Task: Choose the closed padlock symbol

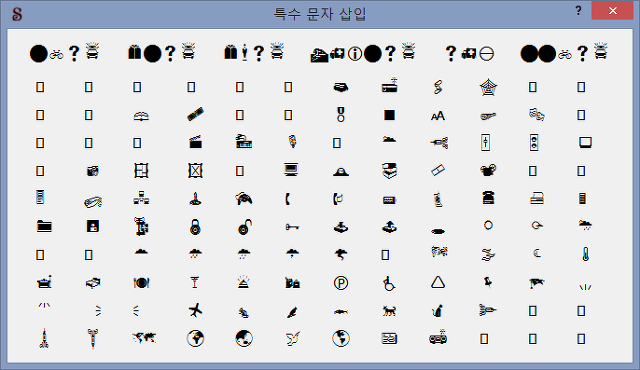Action: [196, 227]
